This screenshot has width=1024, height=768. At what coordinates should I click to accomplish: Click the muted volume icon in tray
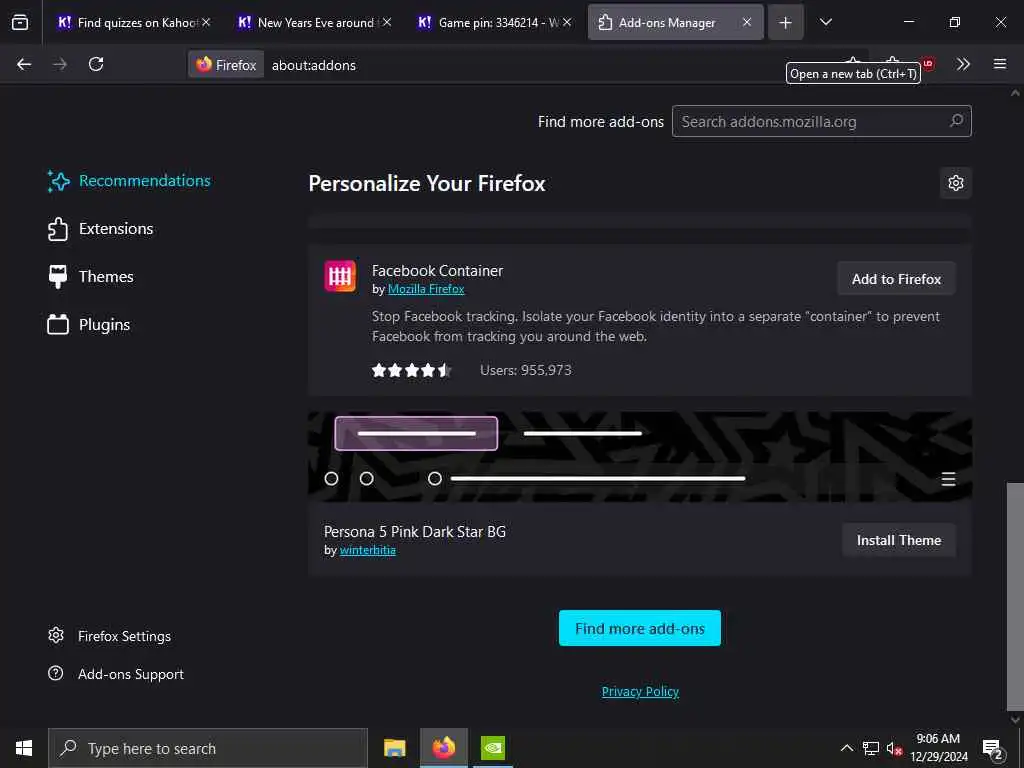click(x=894, y=748)
